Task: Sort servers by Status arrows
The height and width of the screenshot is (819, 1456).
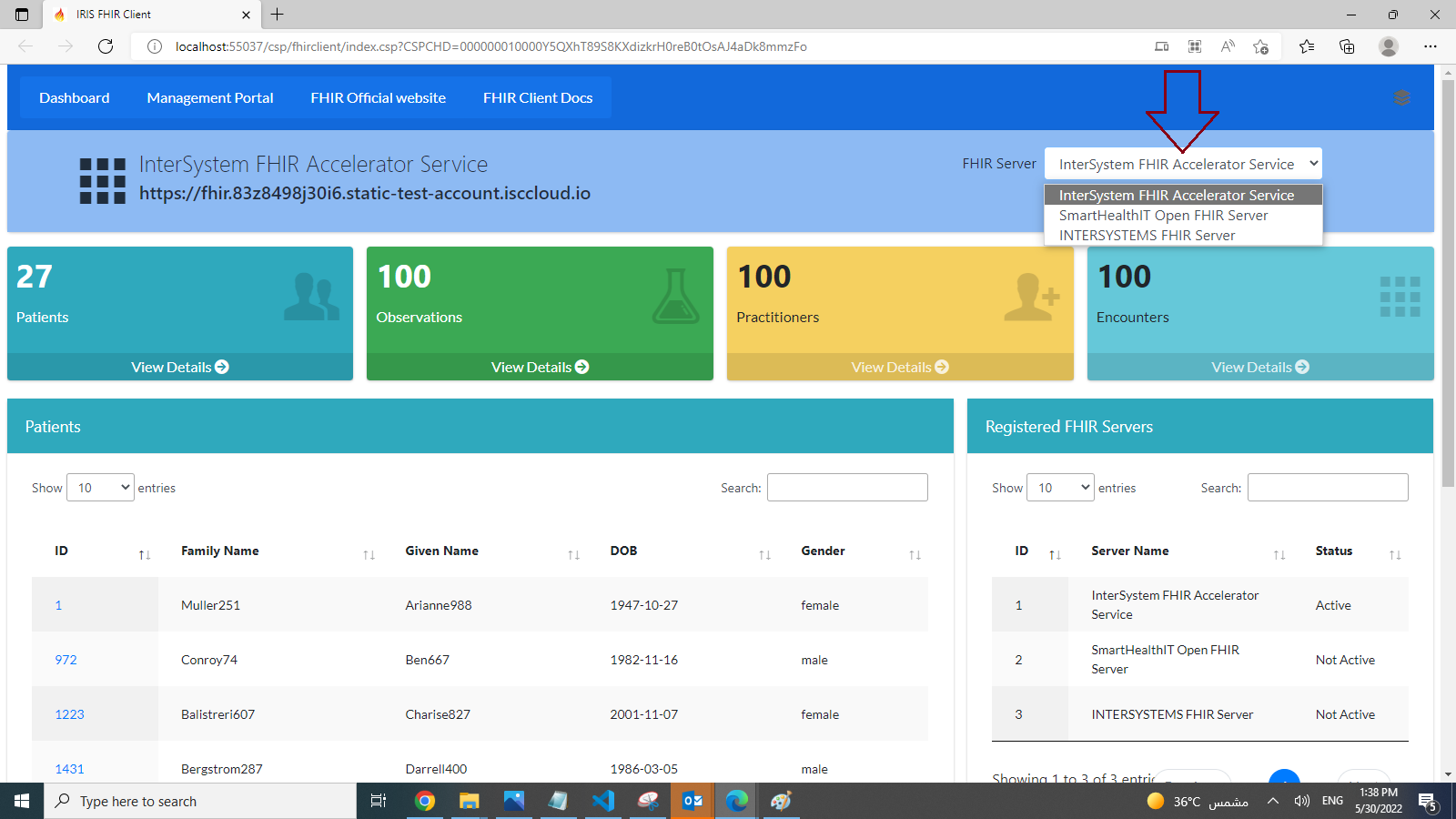Action: [1395, 555]
